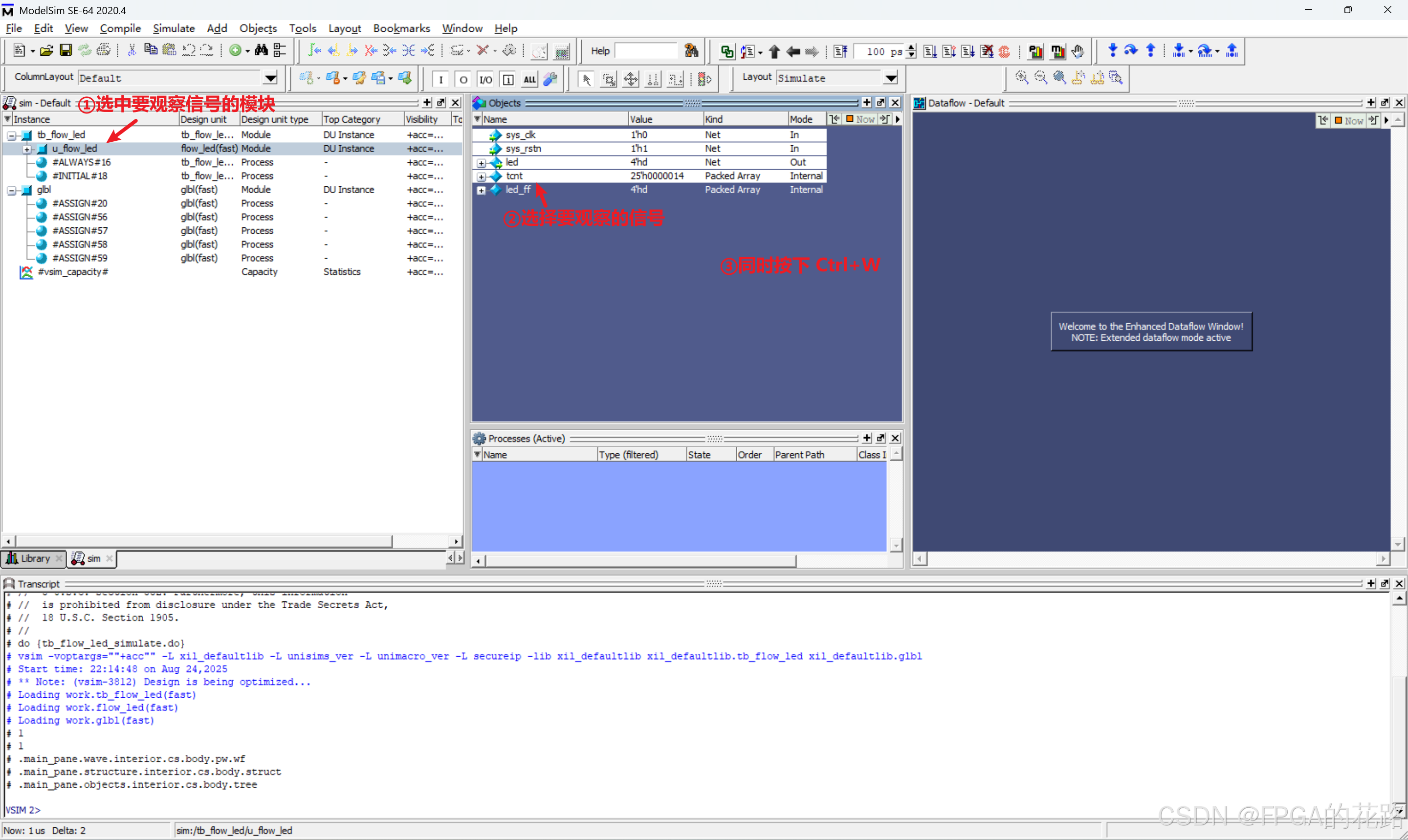This screenshot has height=840, width=1408.
Task: Click the Run simulation icon
Action: click(930, 51)
